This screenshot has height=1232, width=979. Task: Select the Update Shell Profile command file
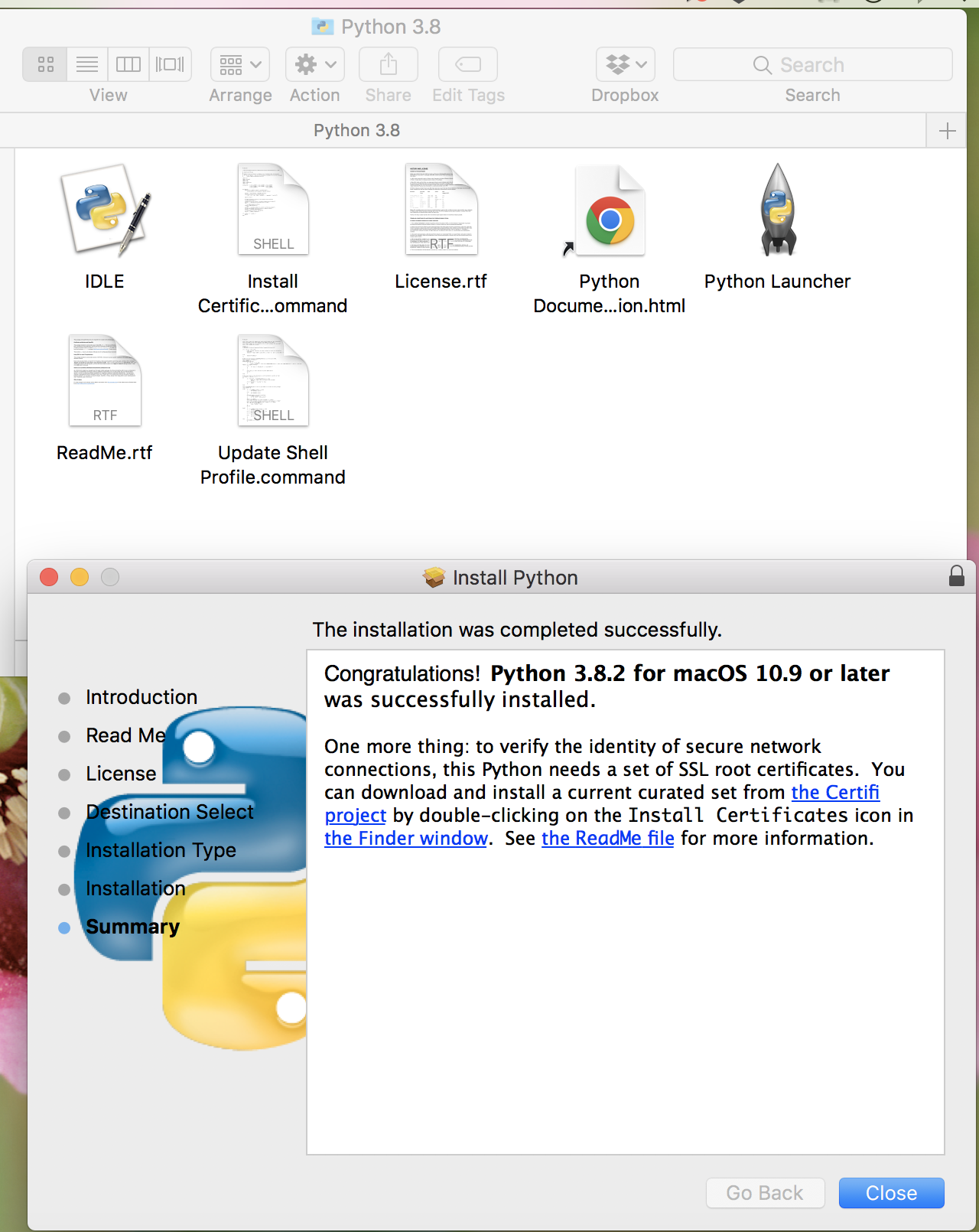(x=273, y=380)
